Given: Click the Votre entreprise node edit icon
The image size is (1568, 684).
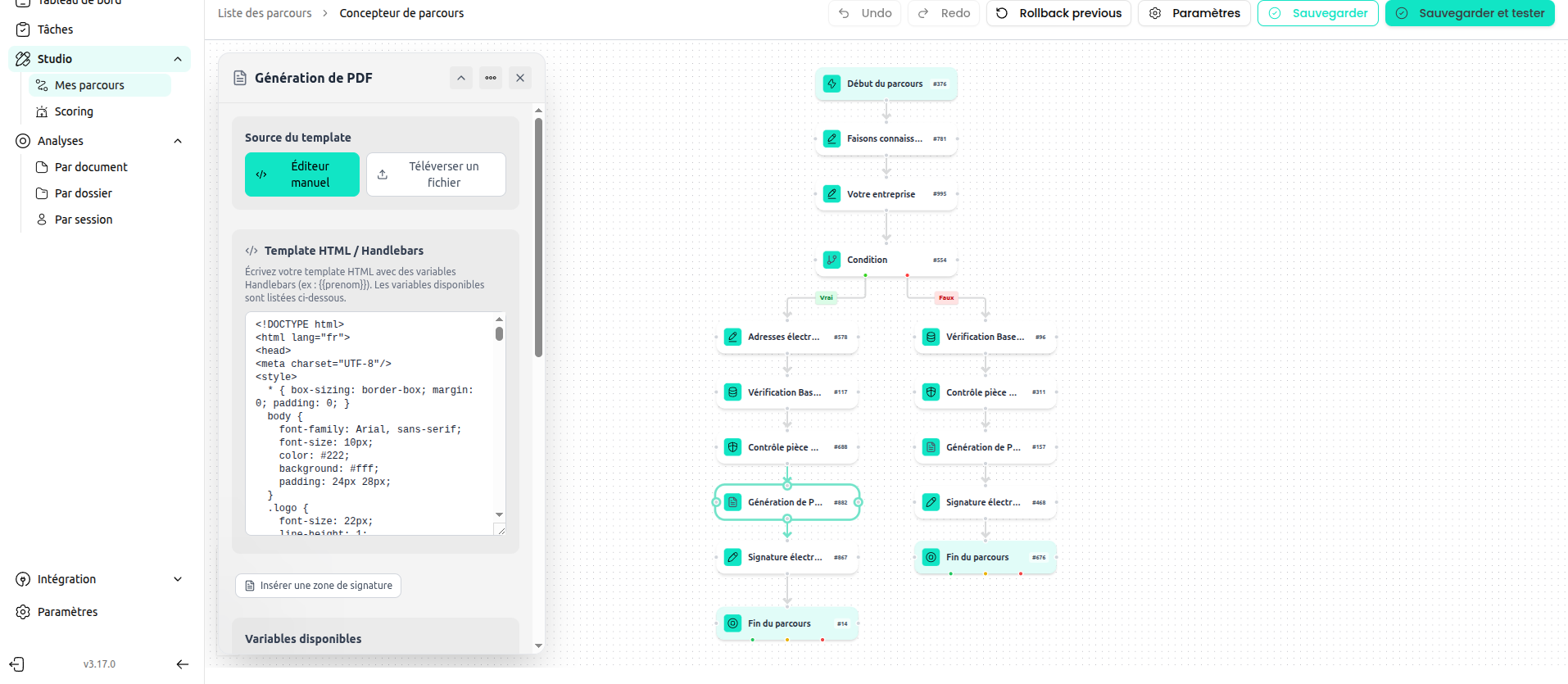Looking at the screenshot, I should pos(832,194).
